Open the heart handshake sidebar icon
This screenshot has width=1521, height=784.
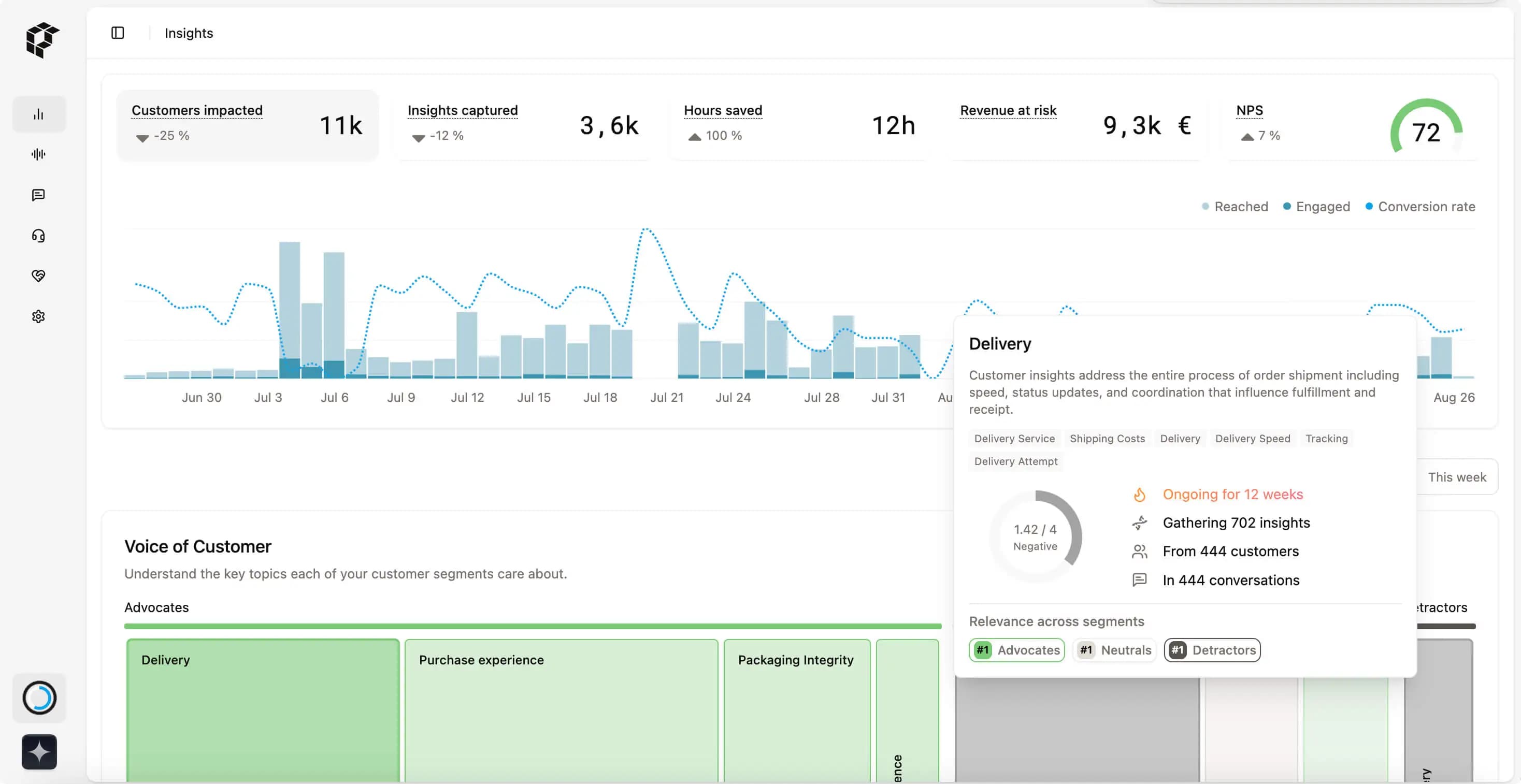(x=38, y=275)
